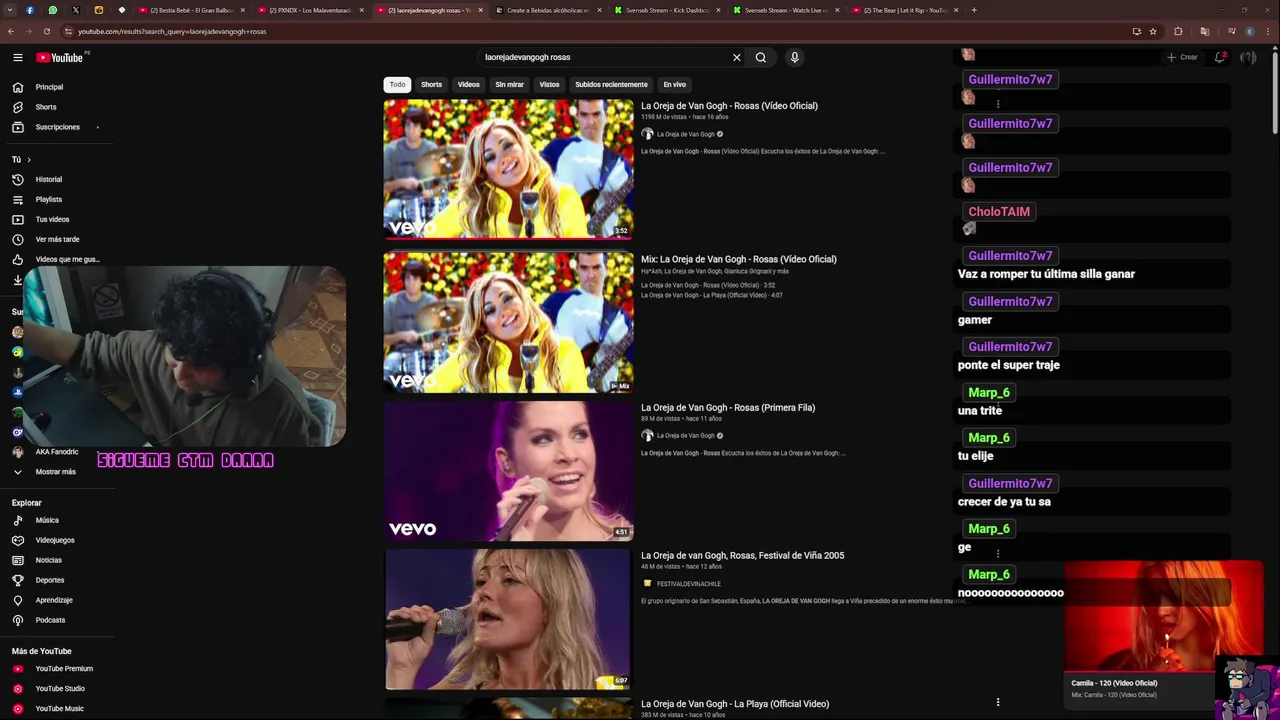
Task: Click the Camila 120 miniplayer video
Action: click(1164, 617)
